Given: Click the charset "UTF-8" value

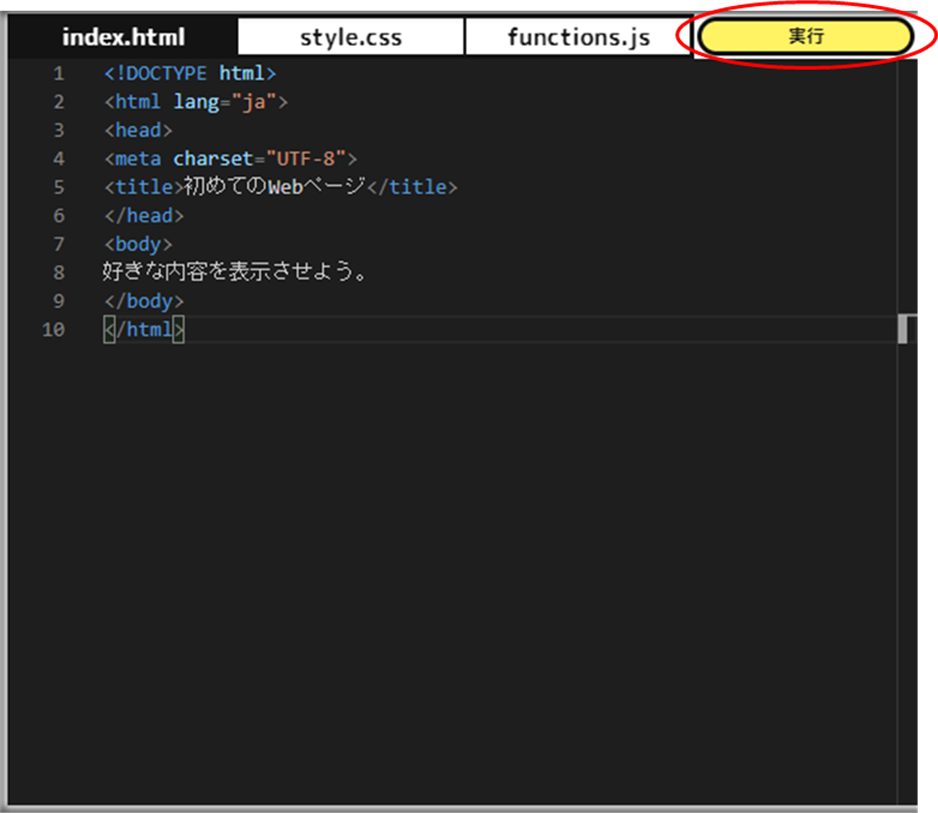Looking at the screenshot, I should coord(306,159).
